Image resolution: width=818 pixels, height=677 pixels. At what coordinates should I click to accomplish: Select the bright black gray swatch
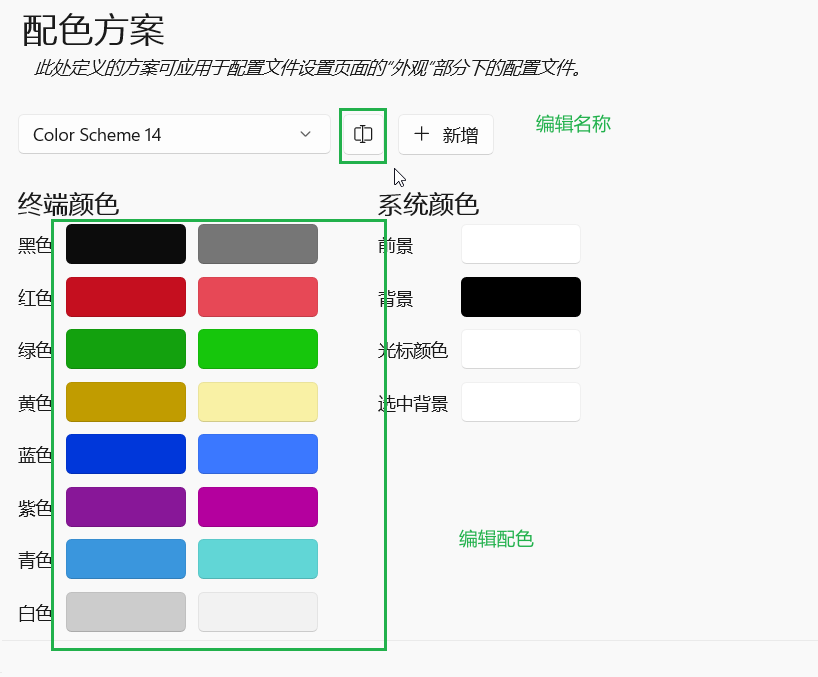click(257, 243)
